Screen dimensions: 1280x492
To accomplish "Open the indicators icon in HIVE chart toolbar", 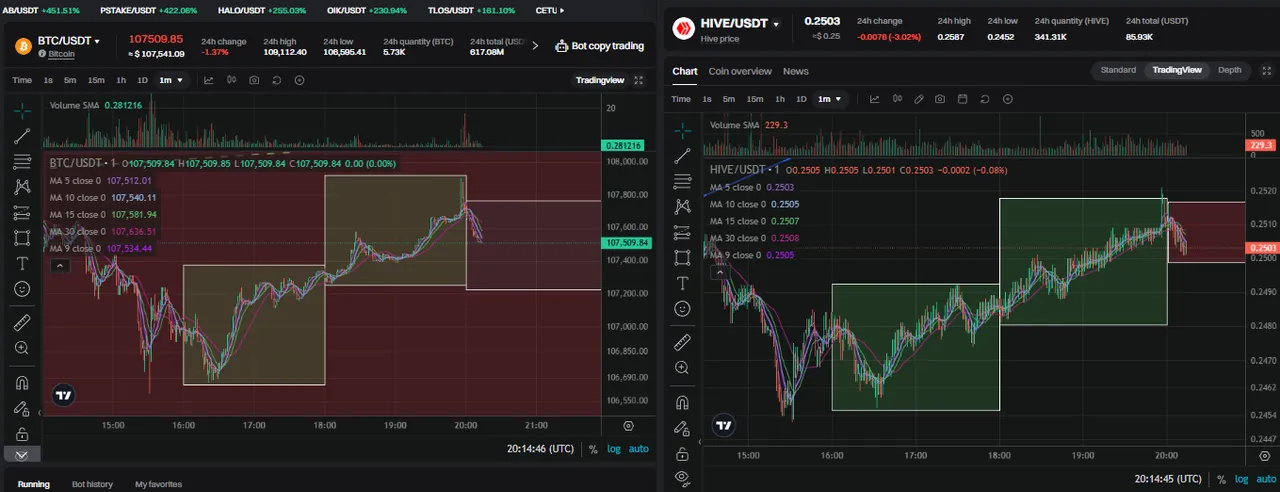I will click(874, 99).
